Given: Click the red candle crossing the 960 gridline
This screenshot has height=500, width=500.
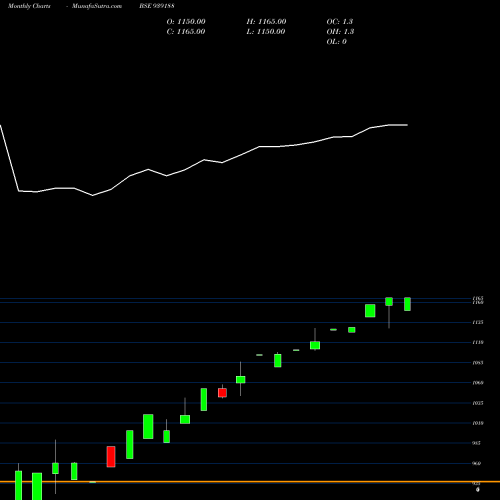Looking at the screenshot, I should (x=111, y=457).
